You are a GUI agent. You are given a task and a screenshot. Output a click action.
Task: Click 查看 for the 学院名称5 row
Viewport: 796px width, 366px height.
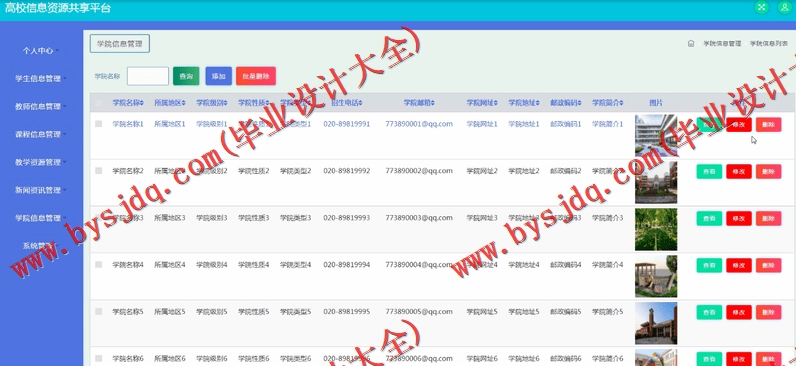pos(709,313)
